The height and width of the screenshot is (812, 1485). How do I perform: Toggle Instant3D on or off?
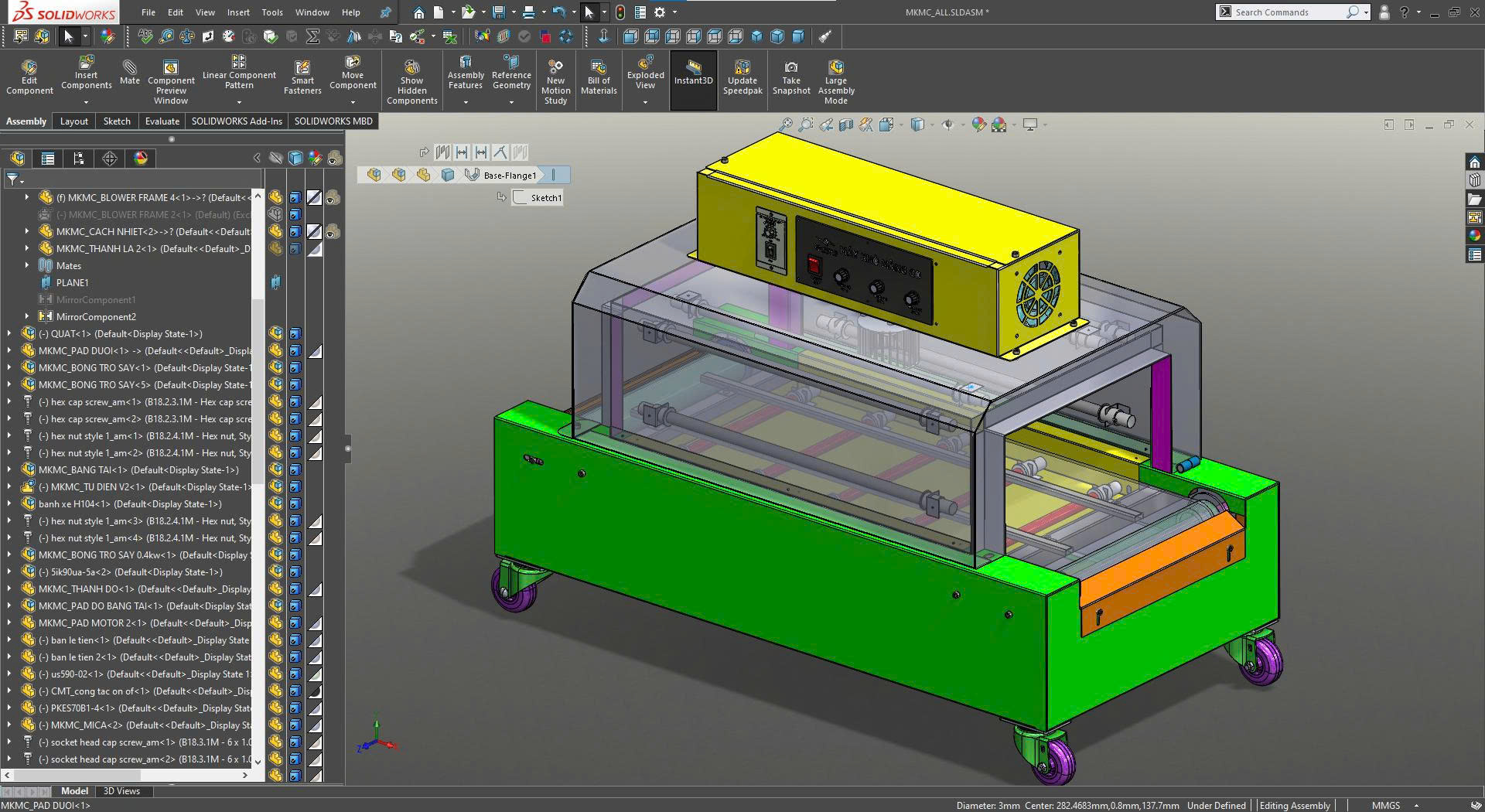point(693,77)
